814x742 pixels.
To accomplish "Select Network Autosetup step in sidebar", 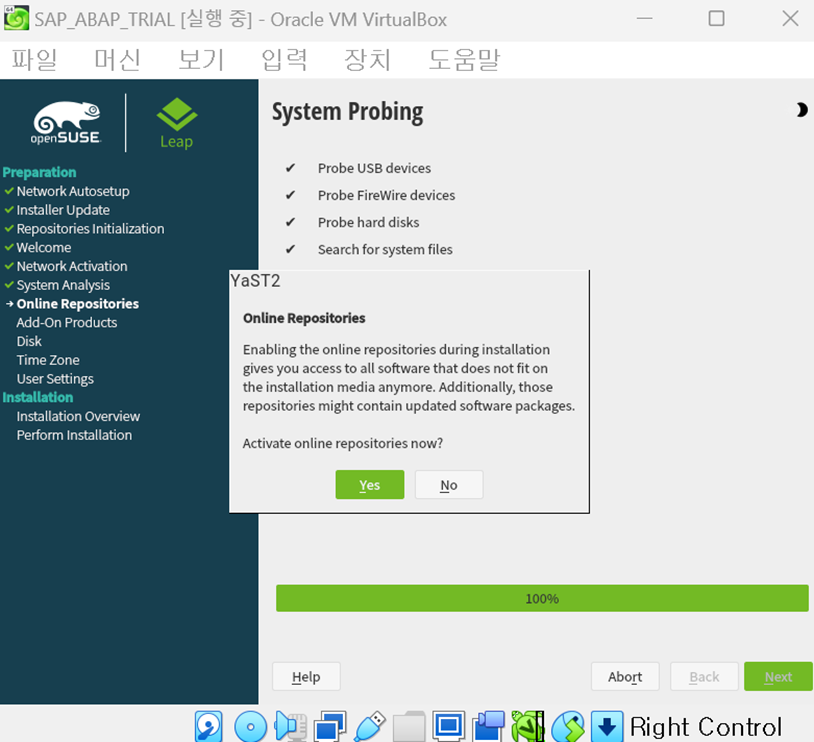I will 73,191.
